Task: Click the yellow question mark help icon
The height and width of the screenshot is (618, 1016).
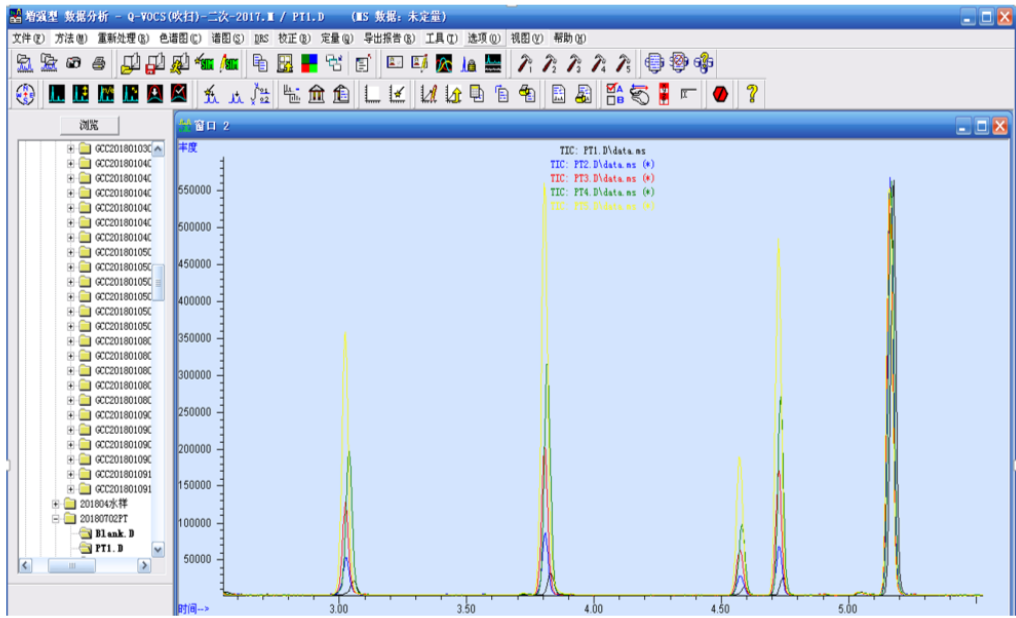Action: click(751, 95)
